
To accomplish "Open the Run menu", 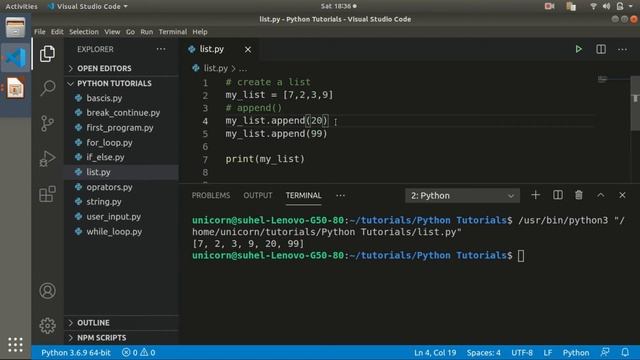I will [147, 31].
